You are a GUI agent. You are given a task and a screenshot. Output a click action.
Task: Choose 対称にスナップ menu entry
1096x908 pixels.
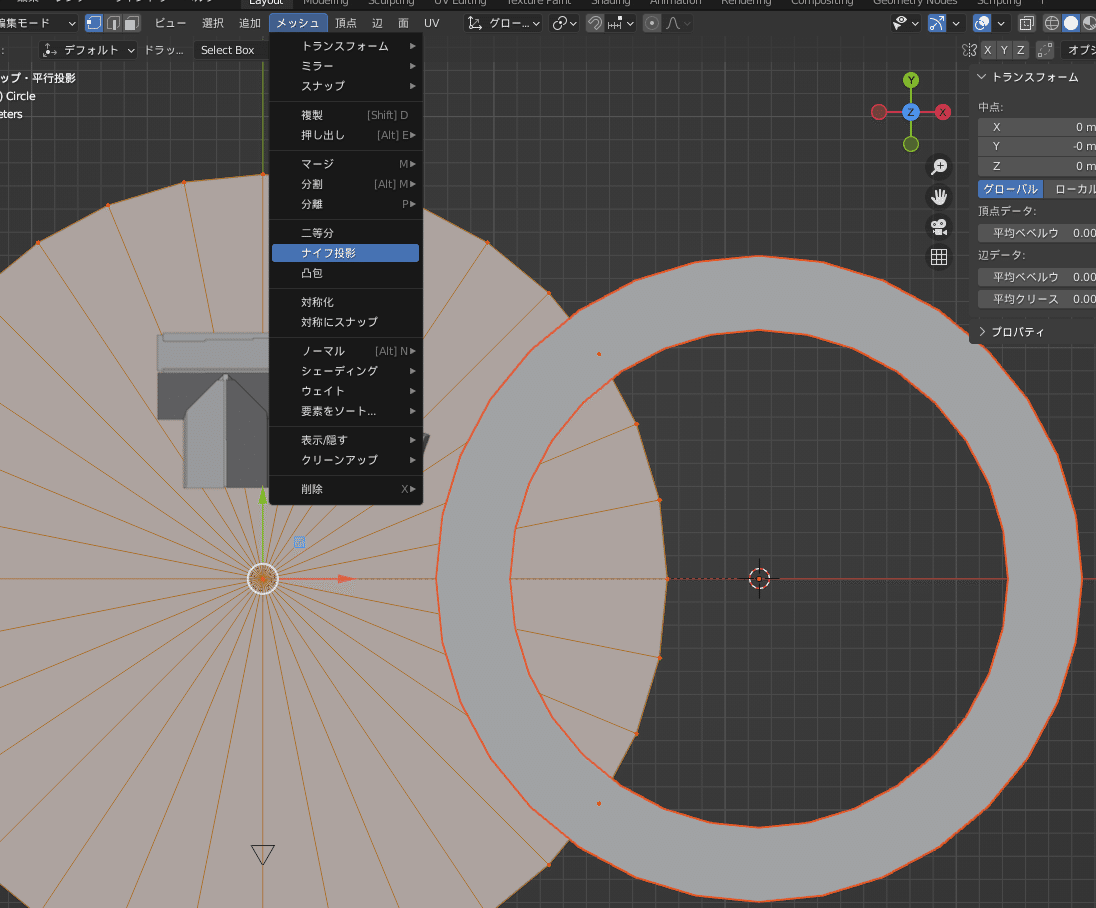tap(346, 322)
